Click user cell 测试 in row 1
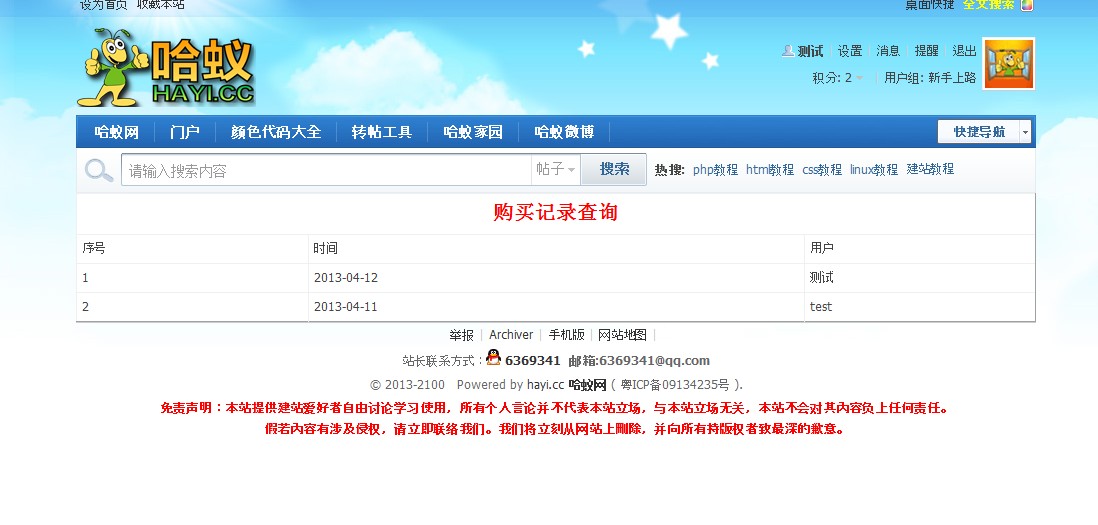 click(x=821, y=278)
